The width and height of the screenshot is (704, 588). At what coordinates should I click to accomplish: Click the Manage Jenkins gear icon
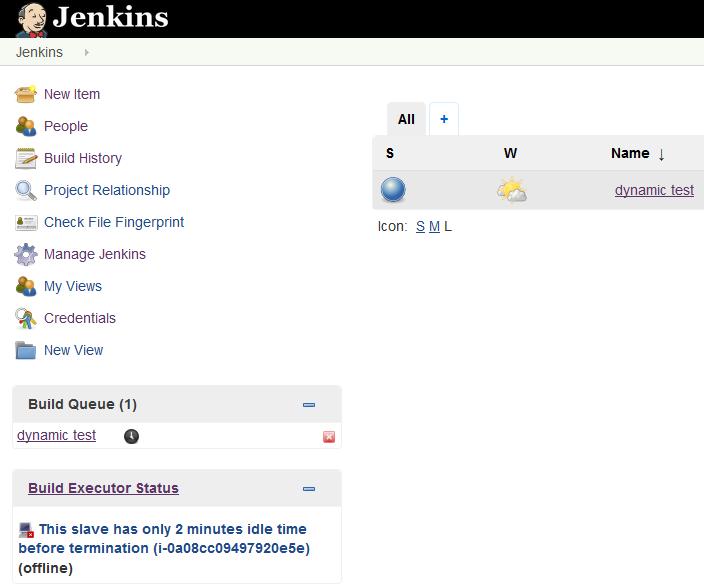coord(26,255)
